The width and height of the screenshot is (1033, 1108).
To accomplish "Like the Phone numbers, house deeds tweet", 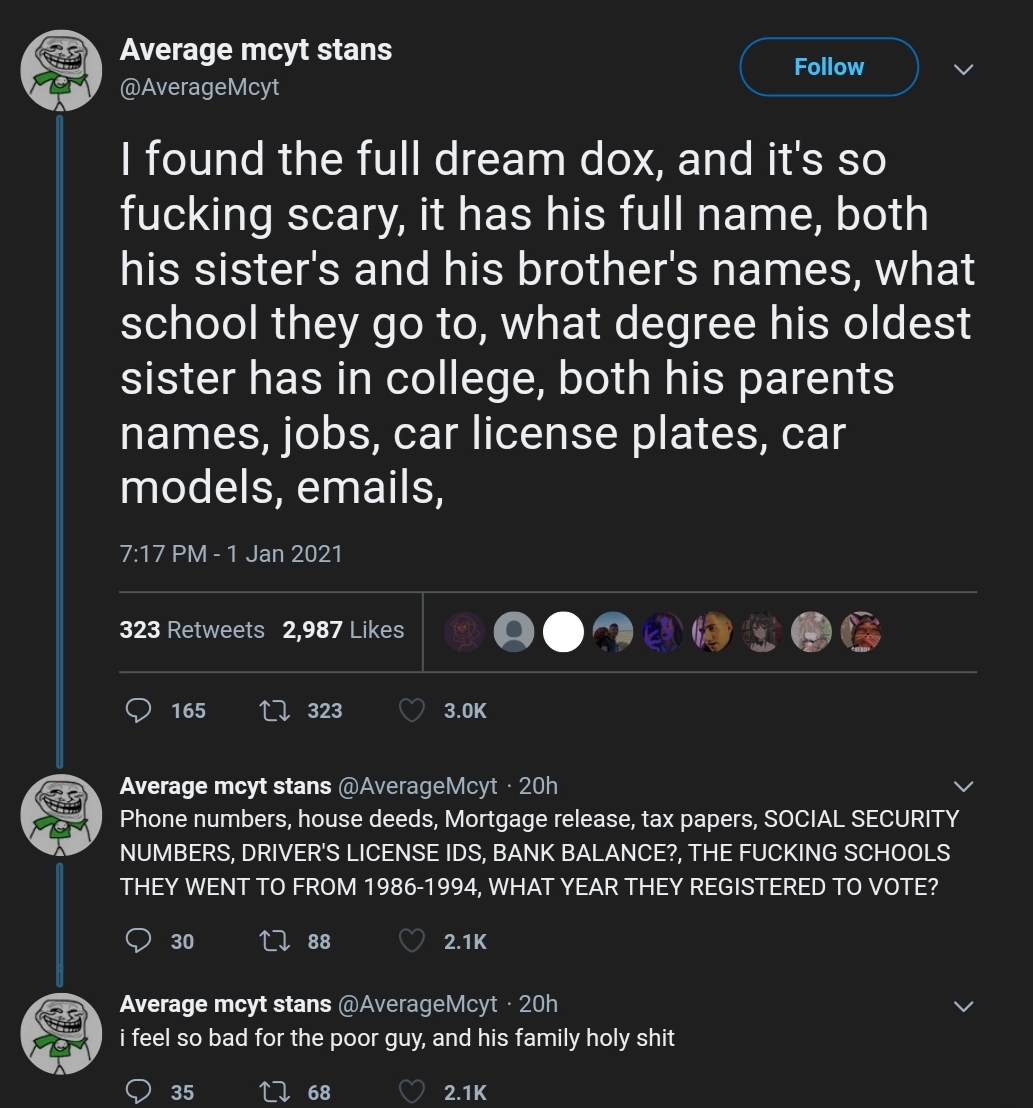I will click(412, 941).
